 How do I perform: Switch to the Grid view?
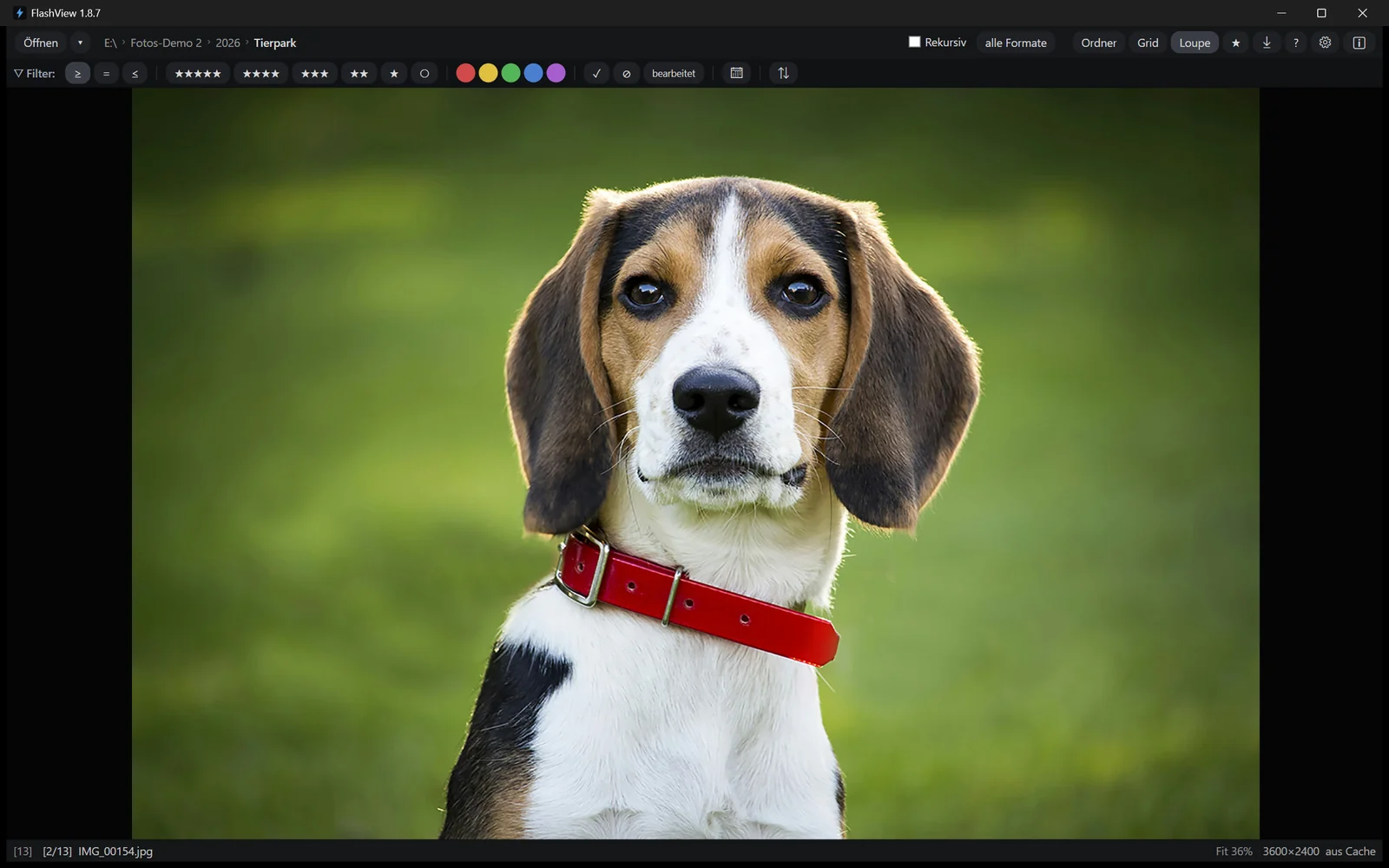pos(1148,43)
